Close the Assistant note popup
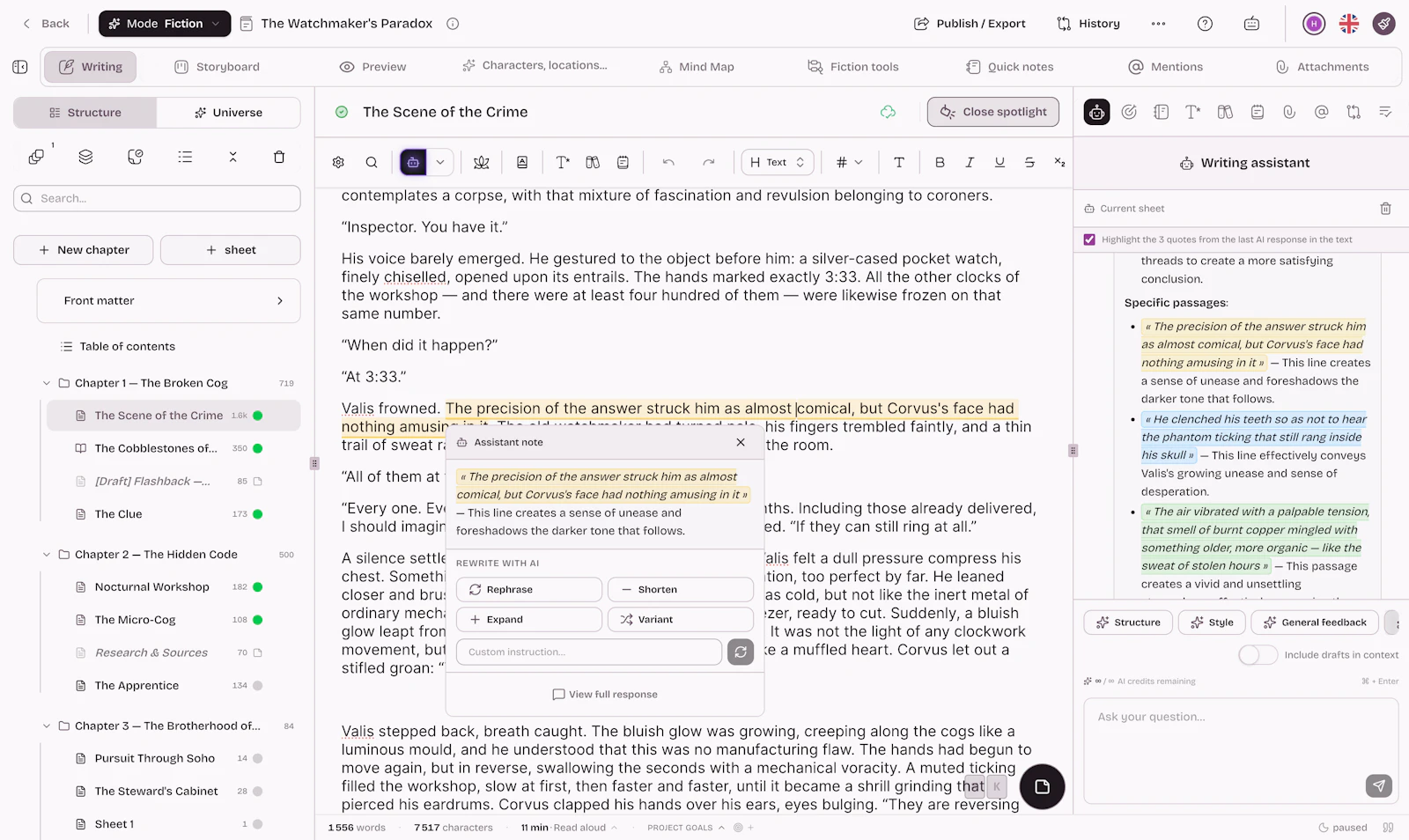The width and height of the screenshot is (1409, 840). click(741, 442)
